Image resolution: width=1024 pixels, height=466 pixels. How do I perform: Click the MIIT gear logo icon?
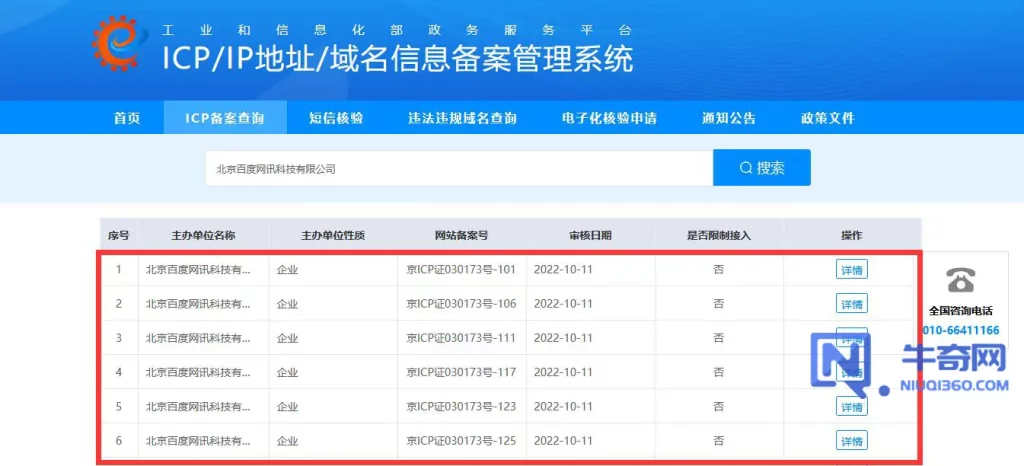pos(120,43)
